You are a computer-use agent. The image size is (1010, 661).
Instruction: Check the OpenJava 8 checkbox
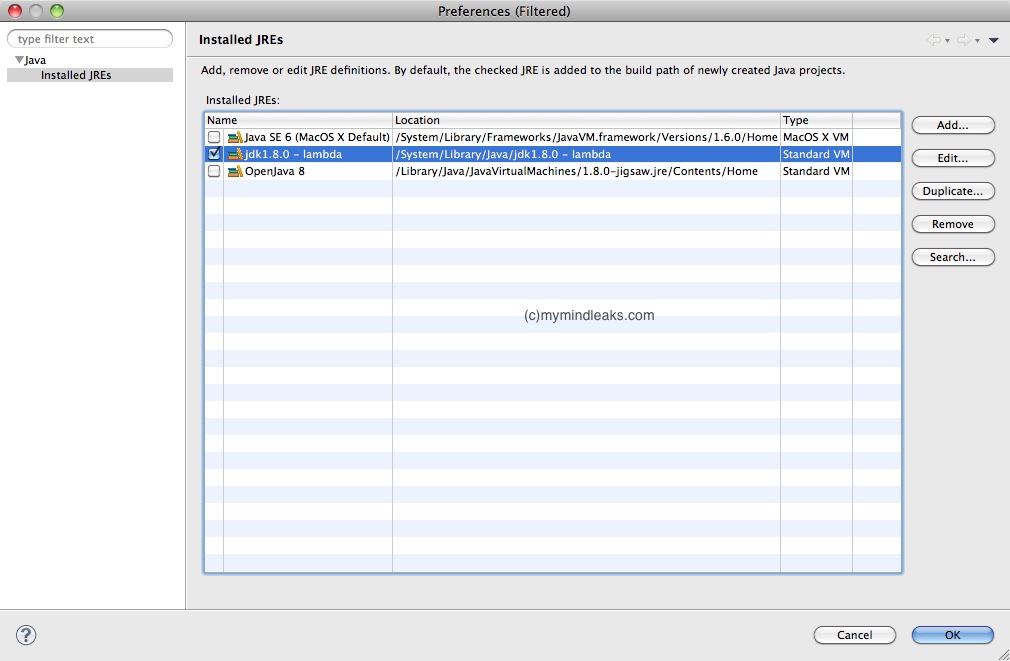pos(214,171)
